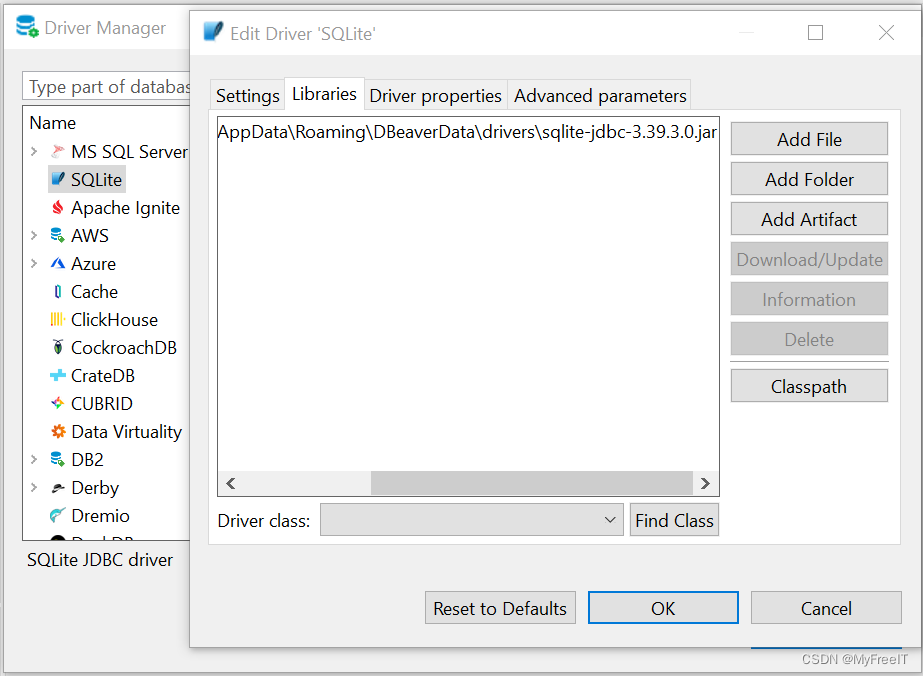Click the Add File button
The image size is (923, 676).
point(809,139)
